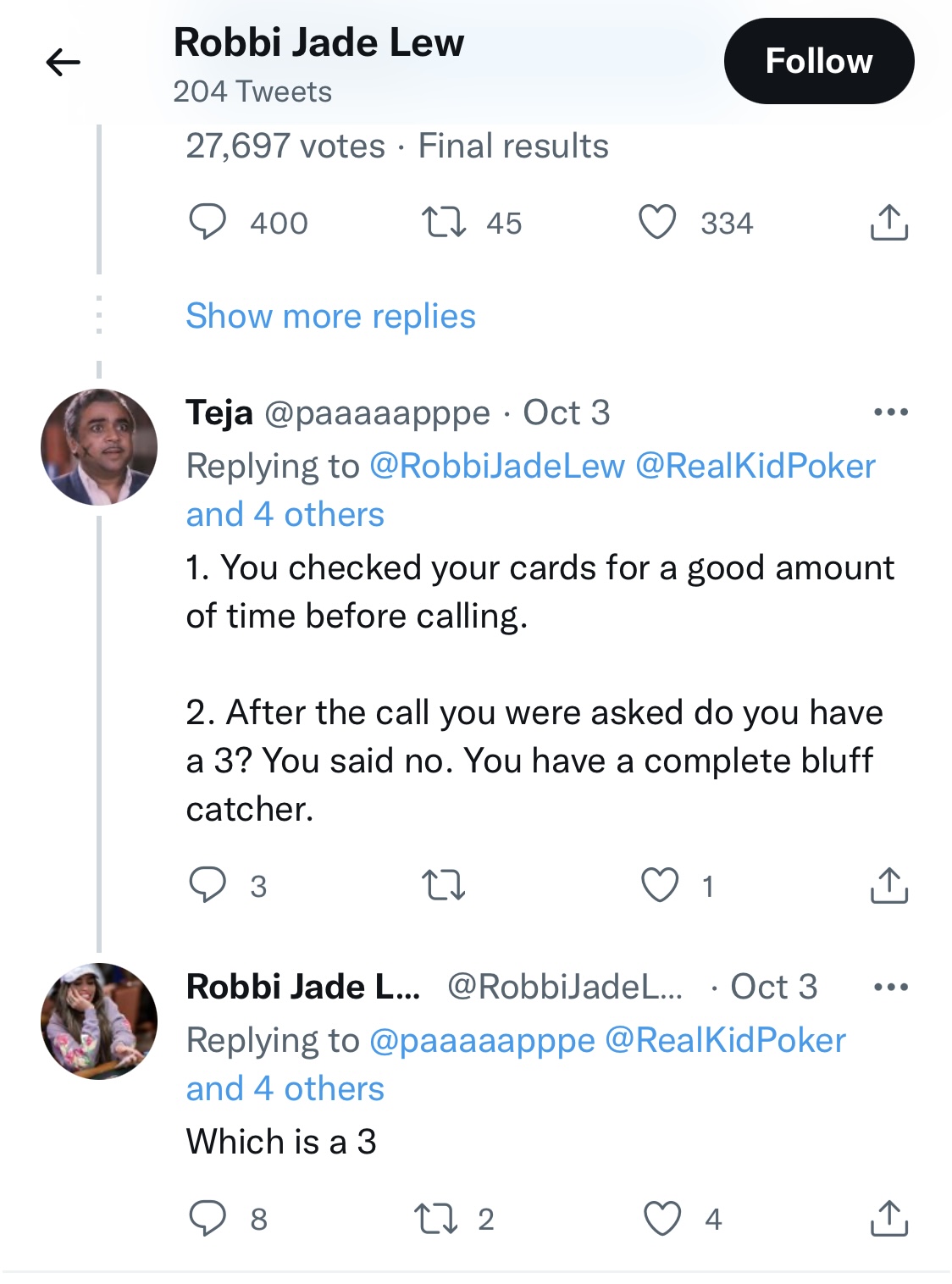Retweet the 'Which is a 3' tweet
This screenshot has width=952, height=1284.
pos(436,1219)
